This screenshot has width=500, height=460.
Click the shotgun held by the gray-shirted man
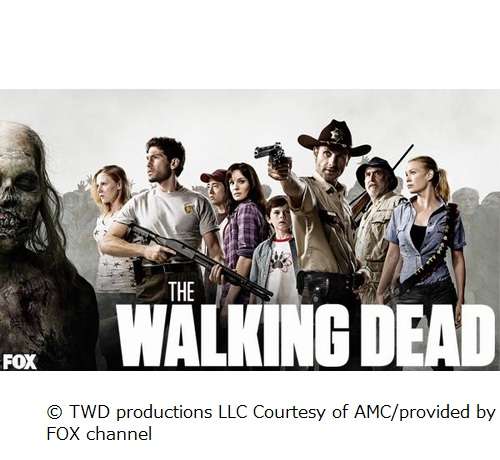click(x=200, y=262)
